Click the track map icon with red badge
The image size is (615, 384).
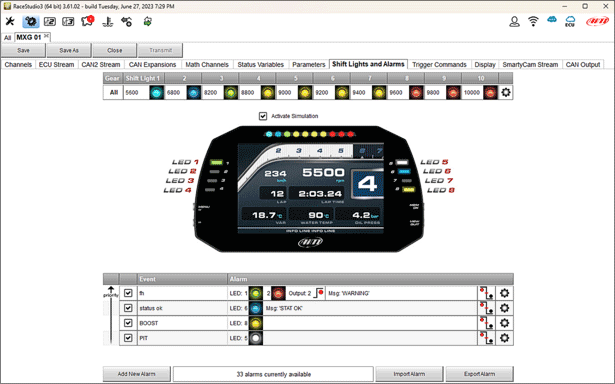point(87,21)
